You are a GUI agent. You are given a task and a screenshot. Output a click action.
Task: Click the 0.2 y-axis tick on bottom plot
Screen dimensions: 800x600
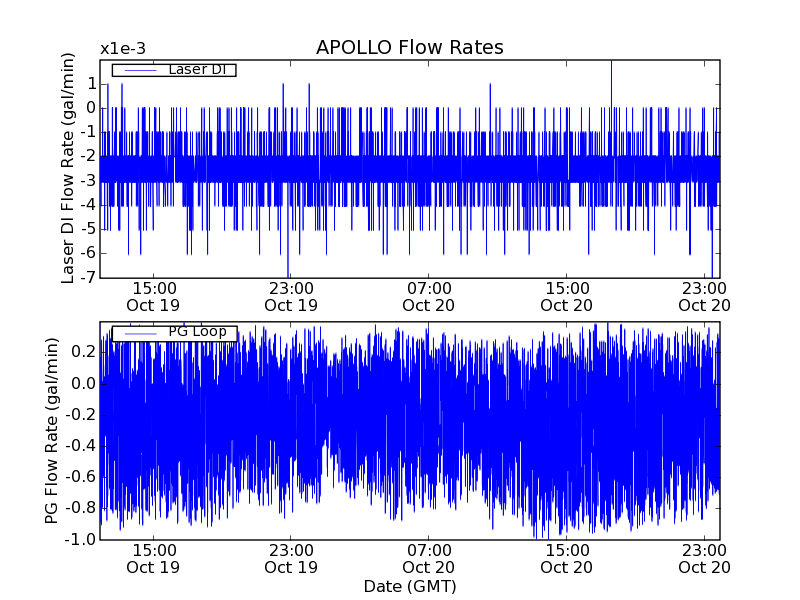pos(84,352)
